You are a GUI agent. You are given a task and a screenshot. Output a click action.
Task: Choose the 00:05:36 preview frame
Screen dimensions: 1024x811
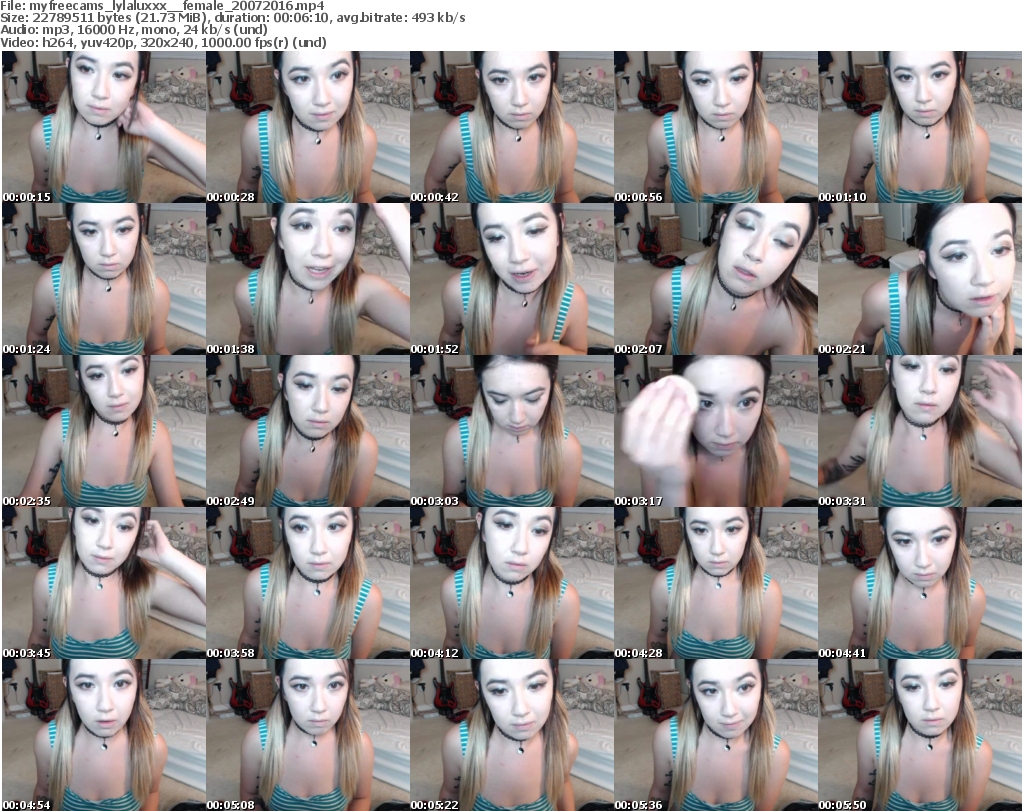pyautogui.click(x=716, y=735)
